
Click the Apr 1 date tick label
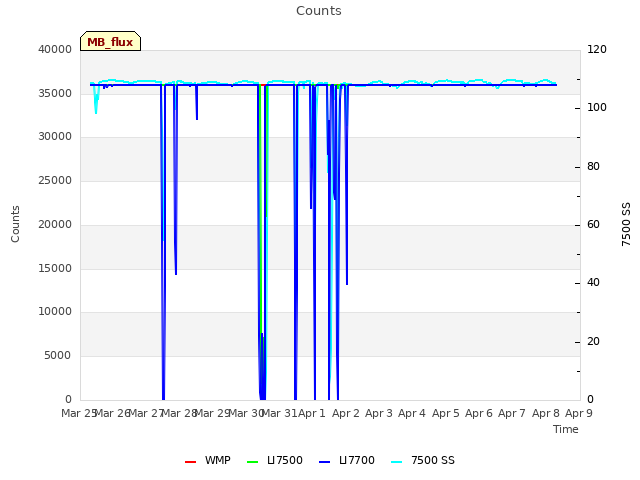tap(312, 413)
